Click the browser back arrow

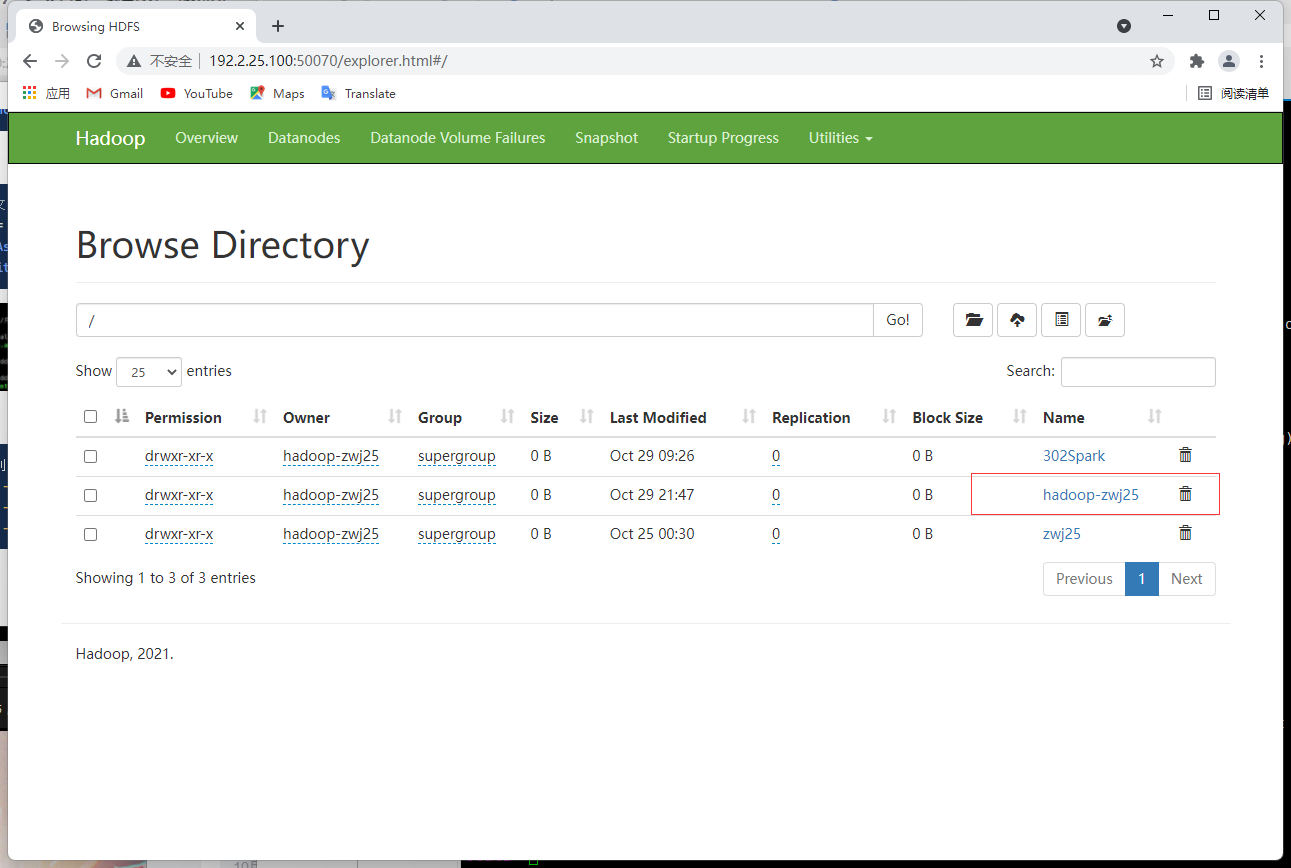[x=30, y=61]
